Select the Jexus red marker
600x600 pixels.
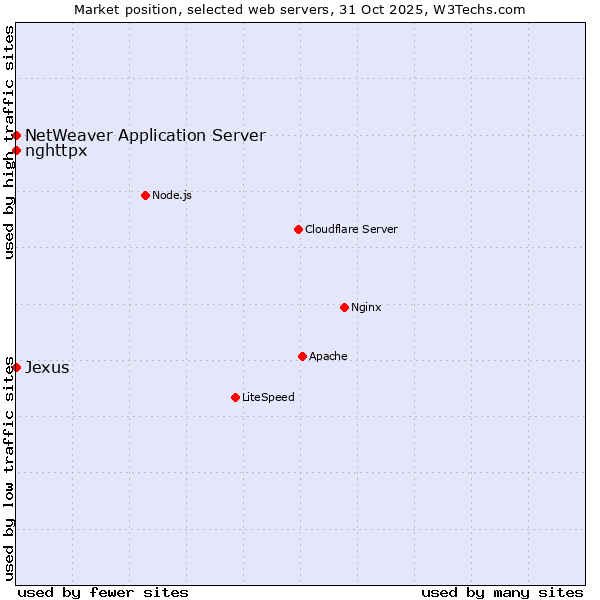point(16,367)
